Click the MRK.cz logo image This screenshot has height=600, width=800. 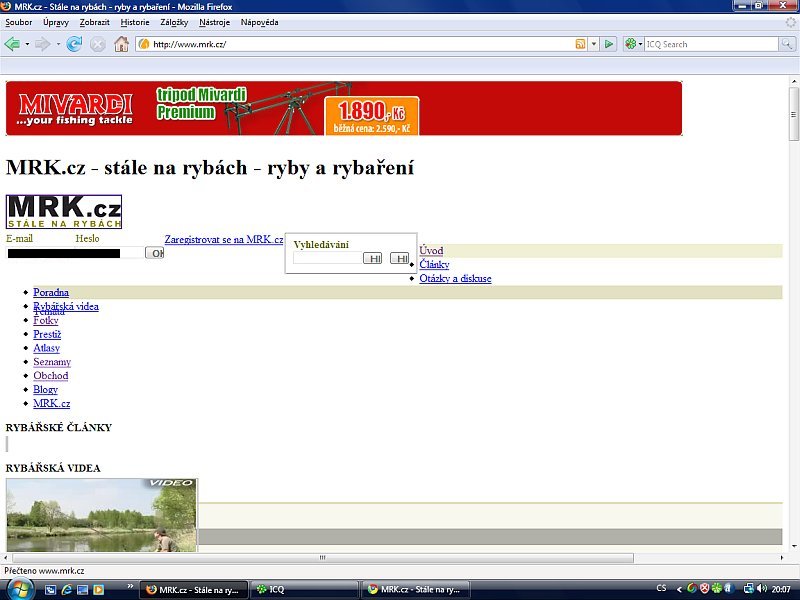point(64,212)
